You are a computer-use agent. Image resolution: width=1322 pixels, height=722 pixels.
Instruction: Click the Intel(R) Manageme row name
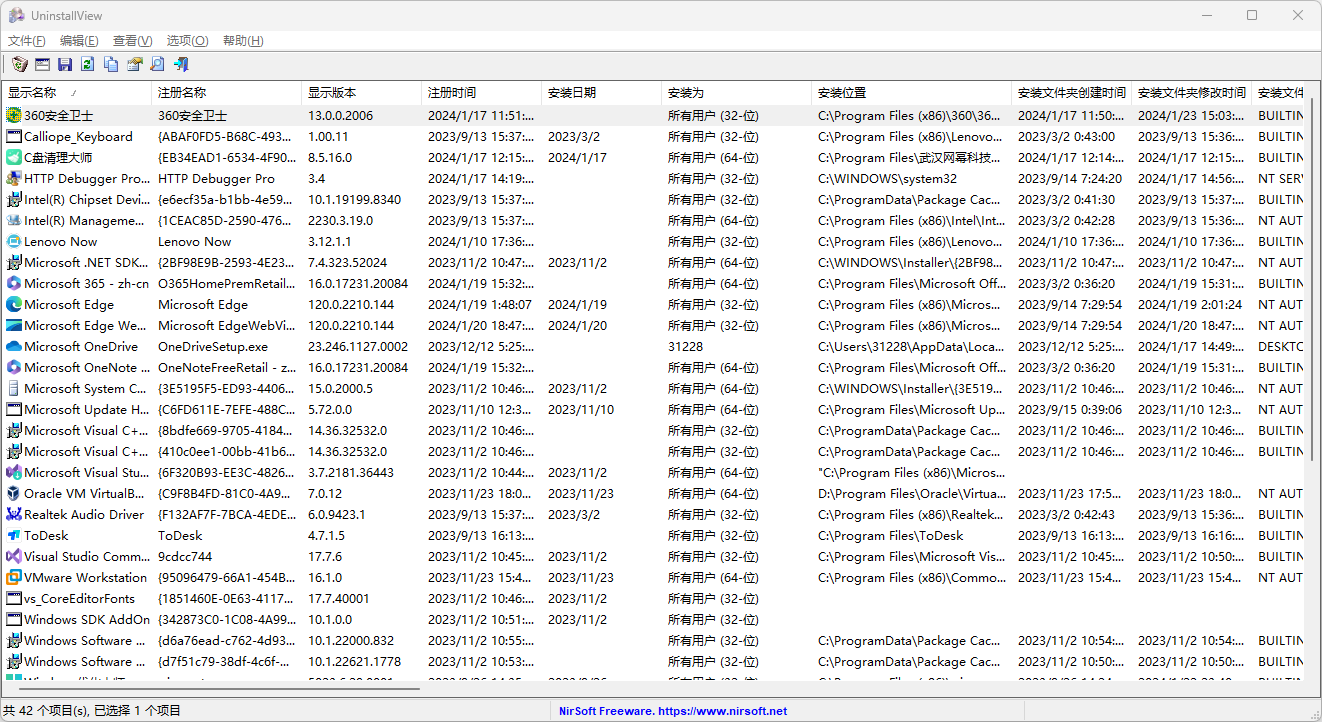click(x=84, y=221)
